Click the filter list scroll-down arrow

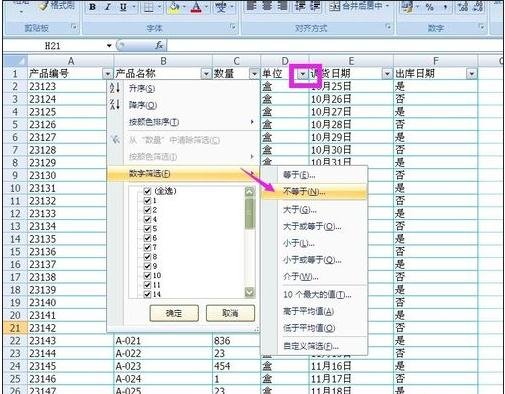pyautogui.click(x=250, y=292)
